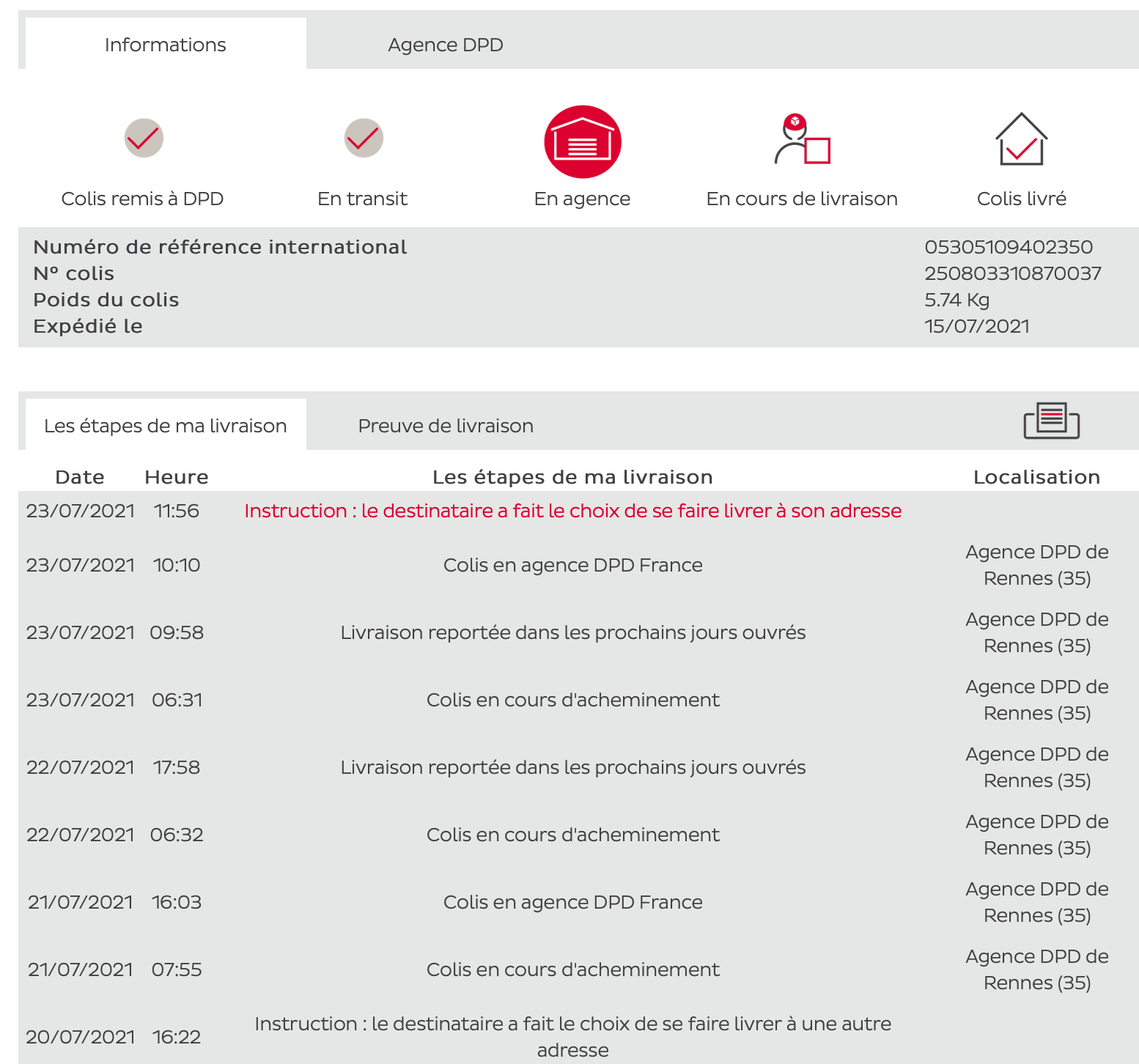Click the Les étapes de ma livraison column header
The image size is (1139, 1064).
pyautogui.click(x=573, y=477)
